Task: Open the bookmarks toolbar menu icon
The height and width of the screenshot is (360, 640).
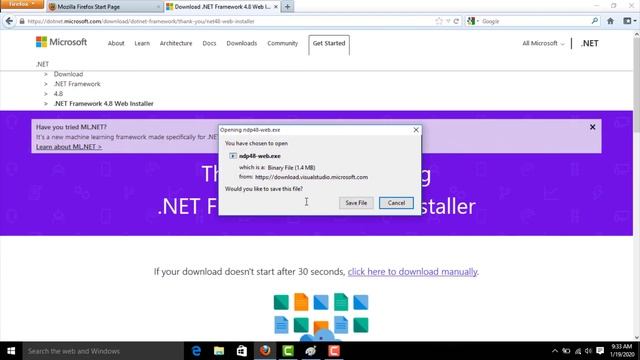Action: (x=629, y=21)
